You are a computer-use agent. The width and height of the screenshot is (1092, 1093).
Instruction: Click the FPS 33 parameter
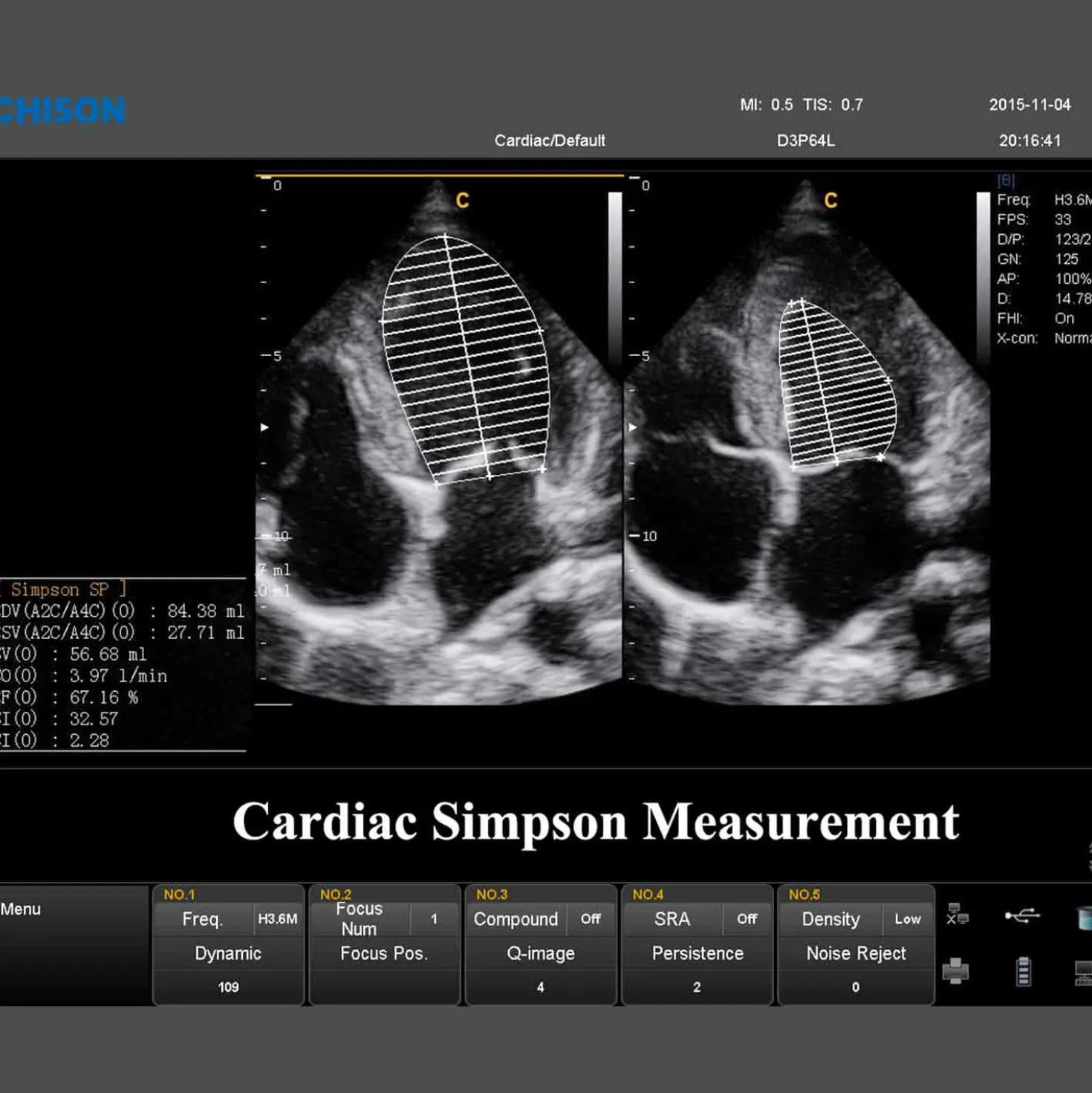(1034, 219)
